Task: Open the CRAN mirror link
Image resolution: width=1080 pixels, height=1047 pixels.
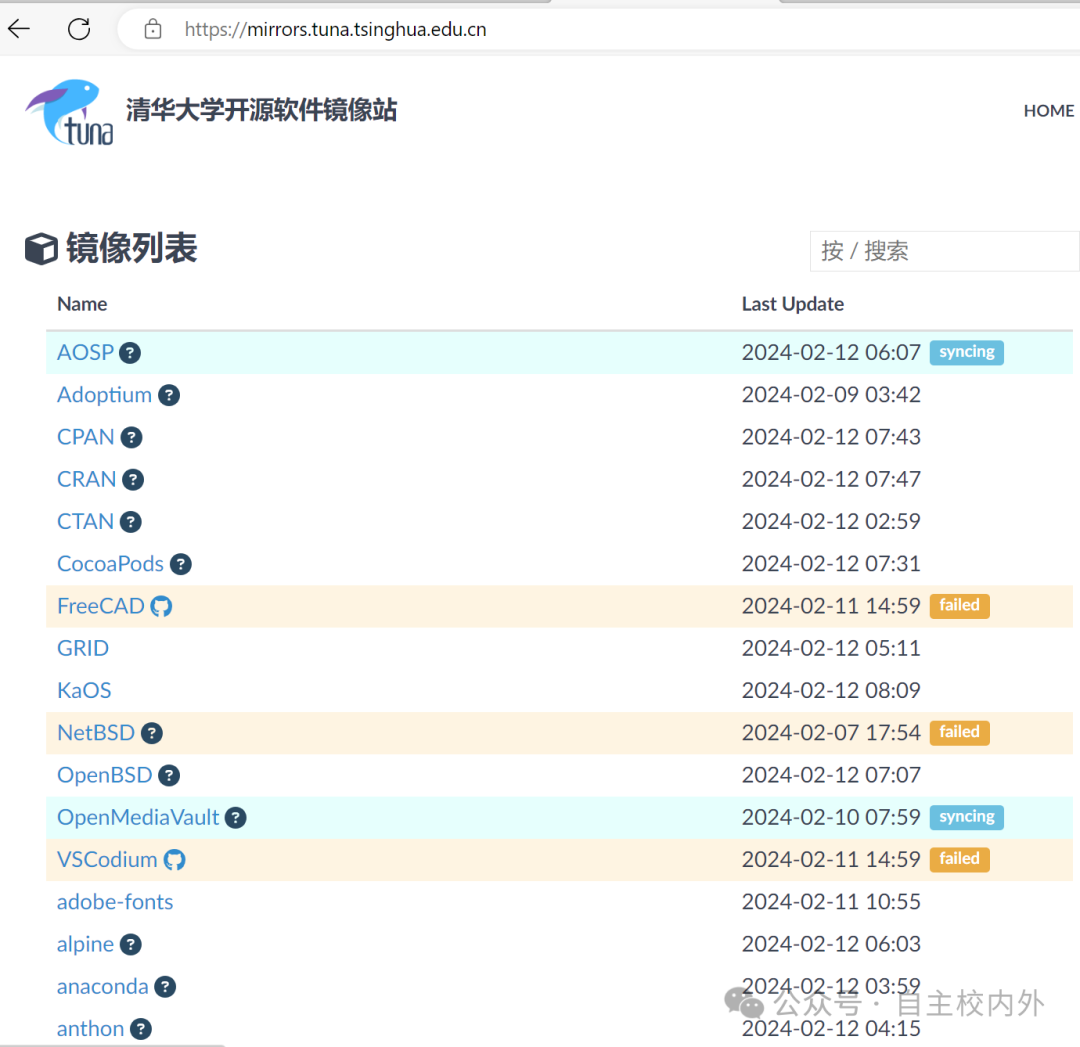Action: click(x=87, y=479)
